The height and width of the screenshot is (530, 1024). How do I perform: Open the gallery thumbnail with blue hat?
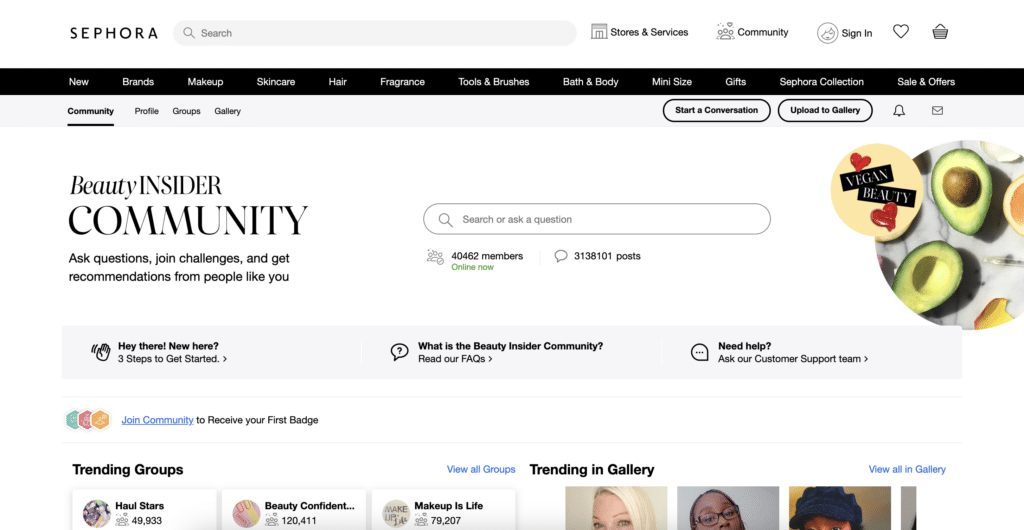point(840,508)
